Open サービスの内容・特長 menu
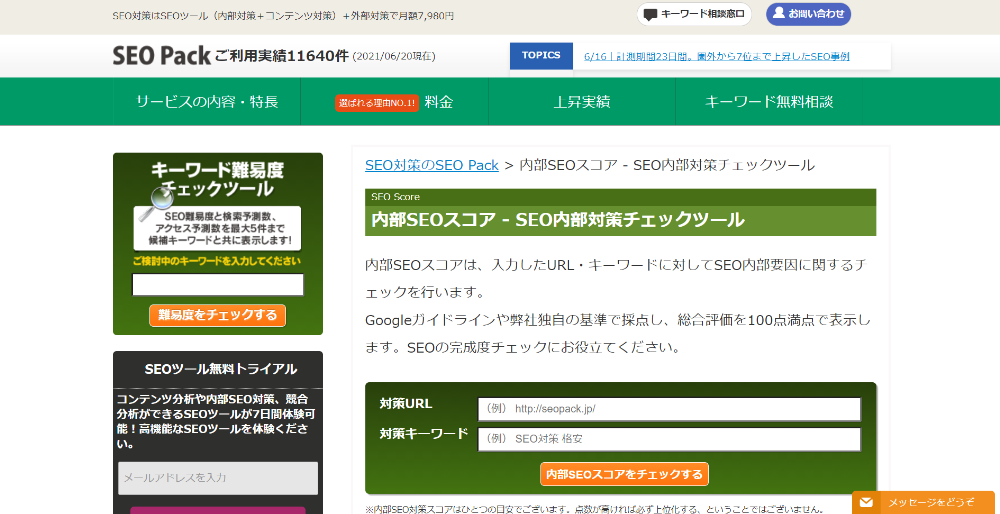 [x=207, y=101]
